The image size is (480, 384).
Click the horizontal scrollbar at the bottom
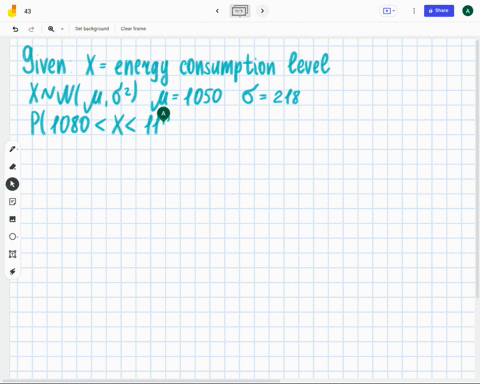(142, 380)
